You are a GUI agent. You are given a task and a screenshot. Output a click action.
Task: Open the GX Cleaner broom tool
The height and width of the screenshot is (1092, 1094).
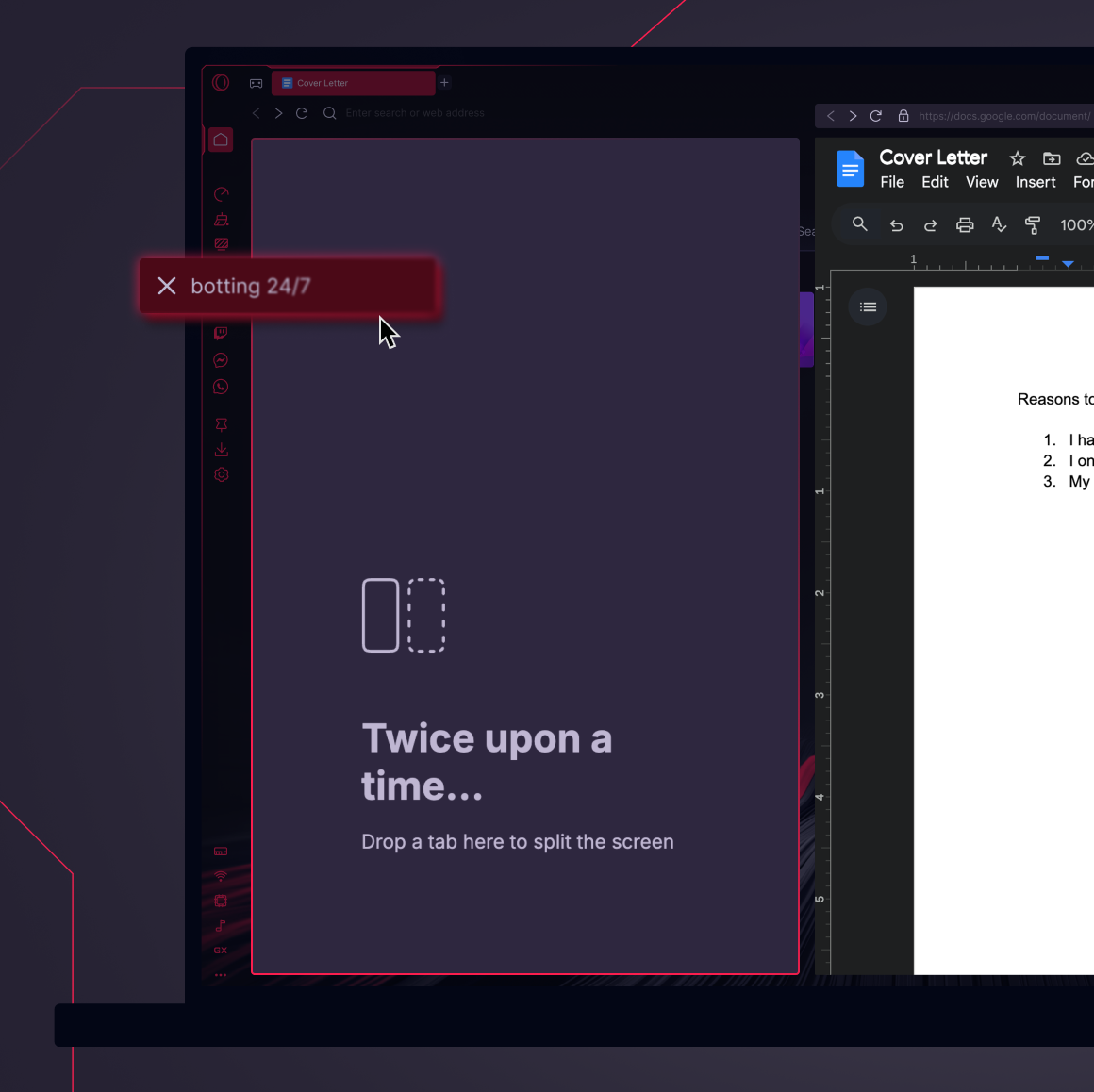coord(221,219)
